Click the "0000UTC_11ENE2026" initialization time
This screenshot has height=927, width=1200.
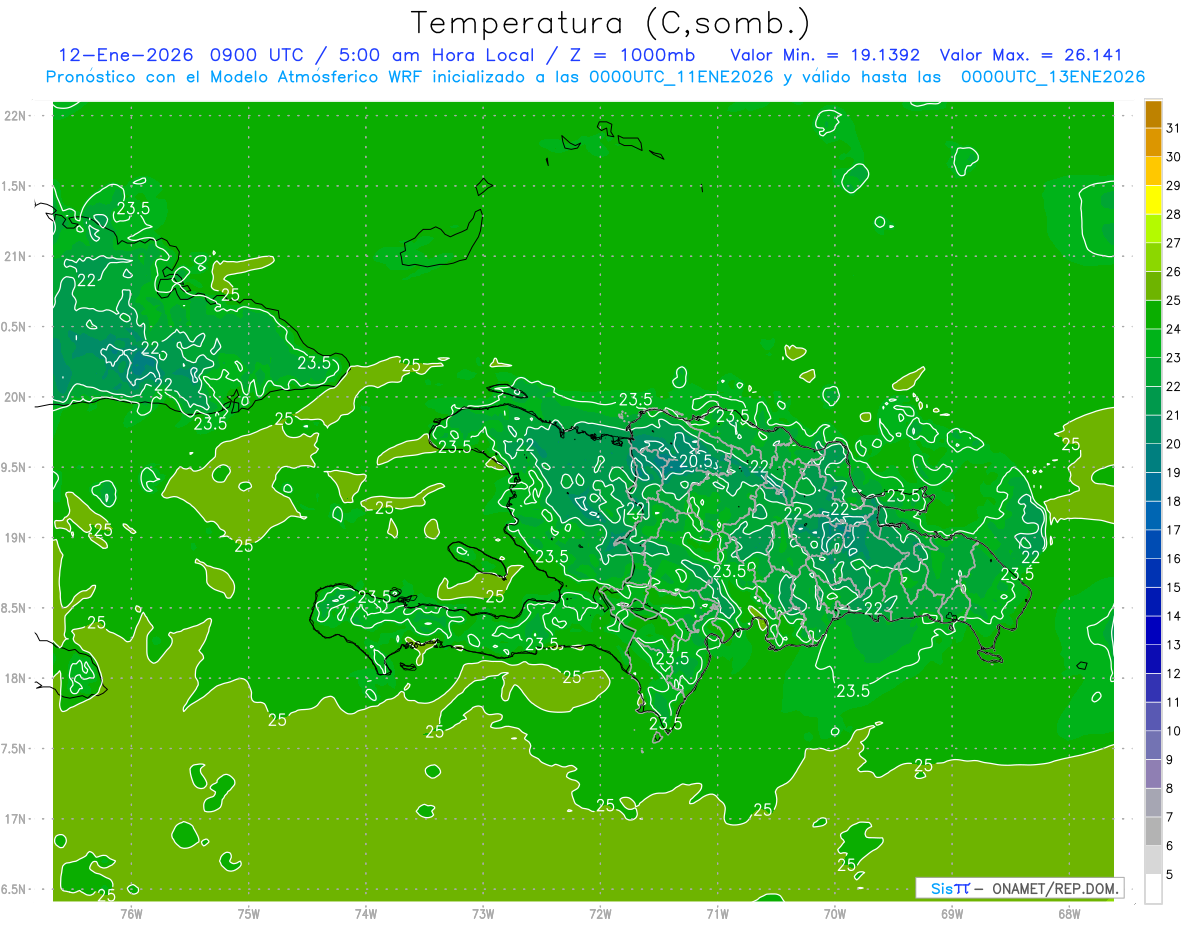pyautogui.click(x=680, y=77)
